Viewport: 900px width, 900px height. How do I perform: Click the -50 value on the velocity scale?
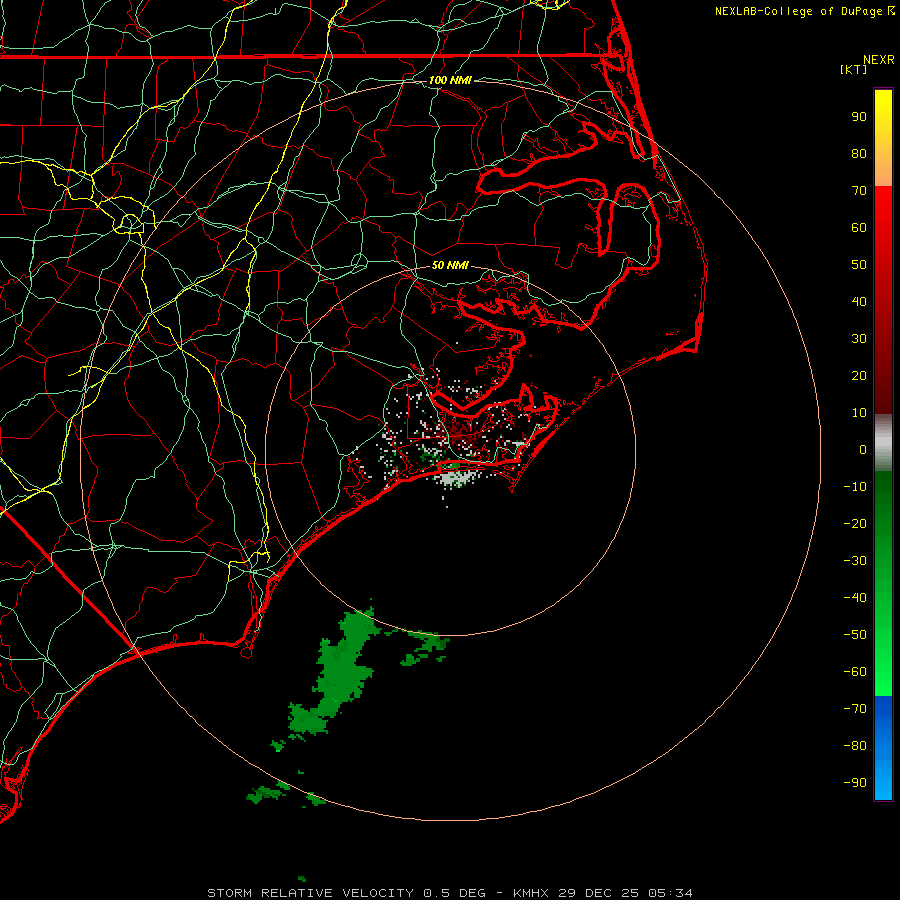855,635
